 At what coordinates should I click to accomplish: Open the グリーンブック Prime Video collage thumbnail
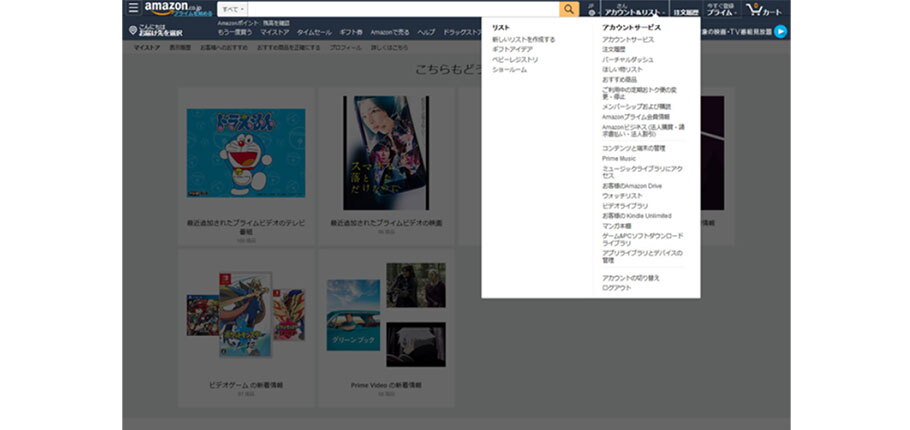point(386,315)
